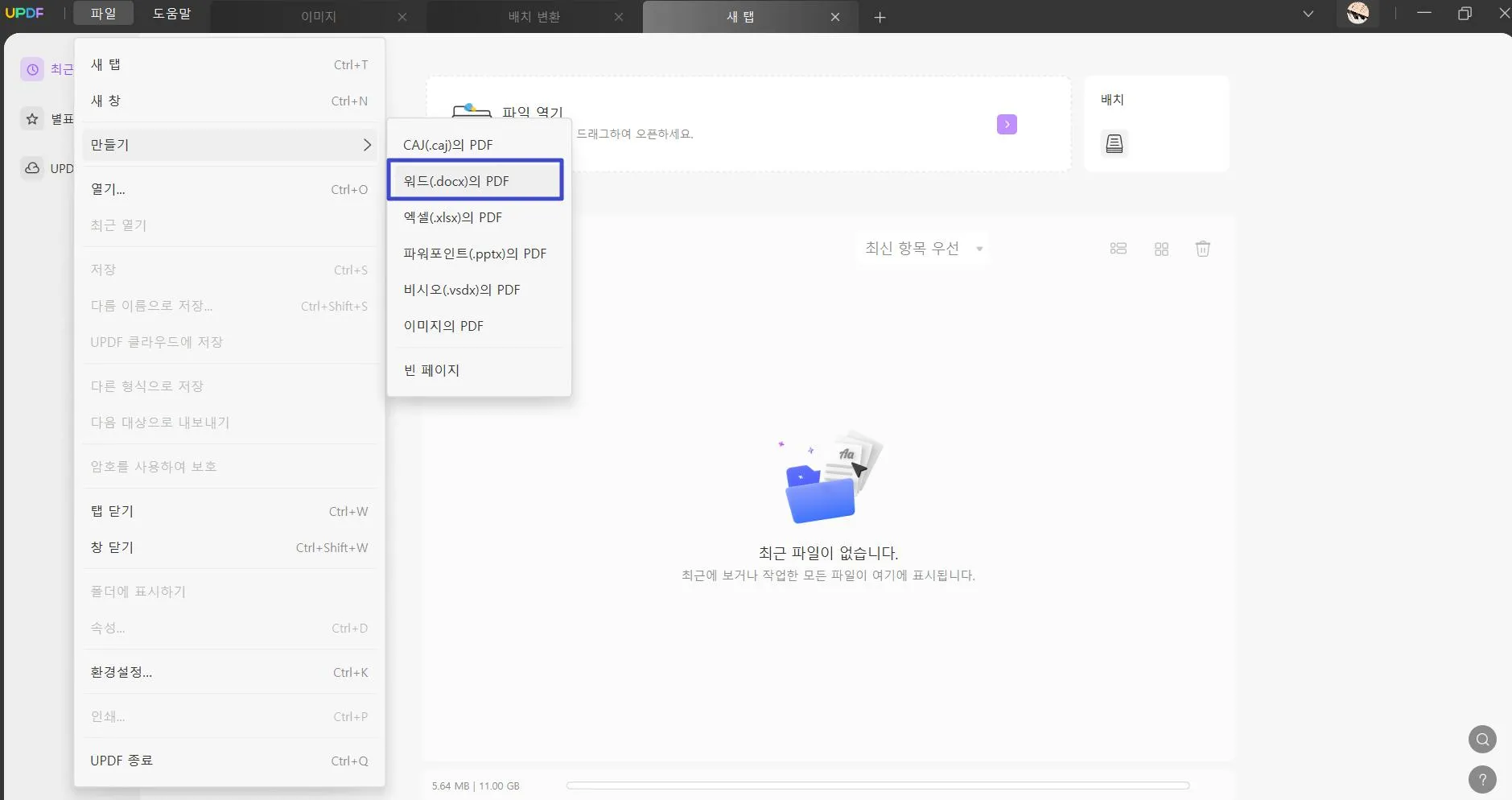Switch to grid view layout icon
This screenshot has width=1512, height=800.
[x=1161, y=249]
